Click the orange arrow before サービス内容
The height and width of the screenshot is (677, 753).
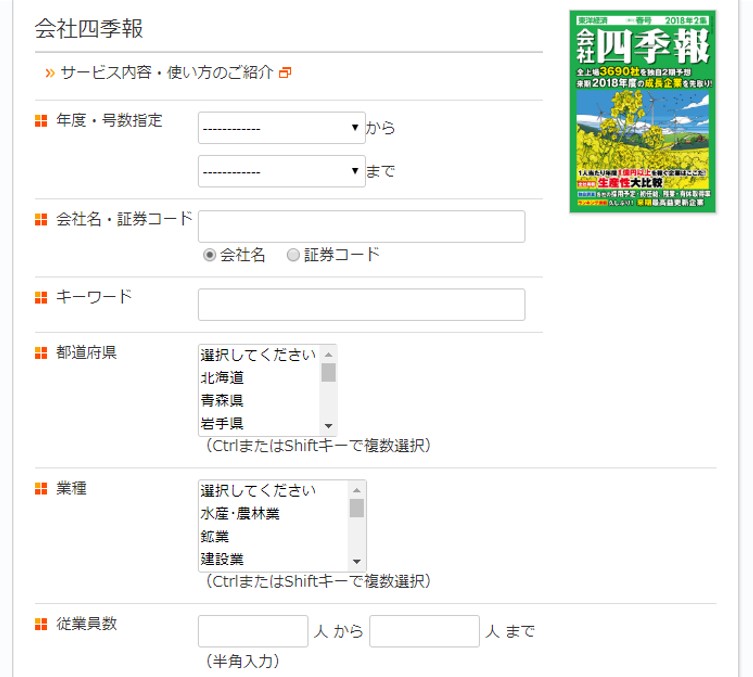coord(50,73)
